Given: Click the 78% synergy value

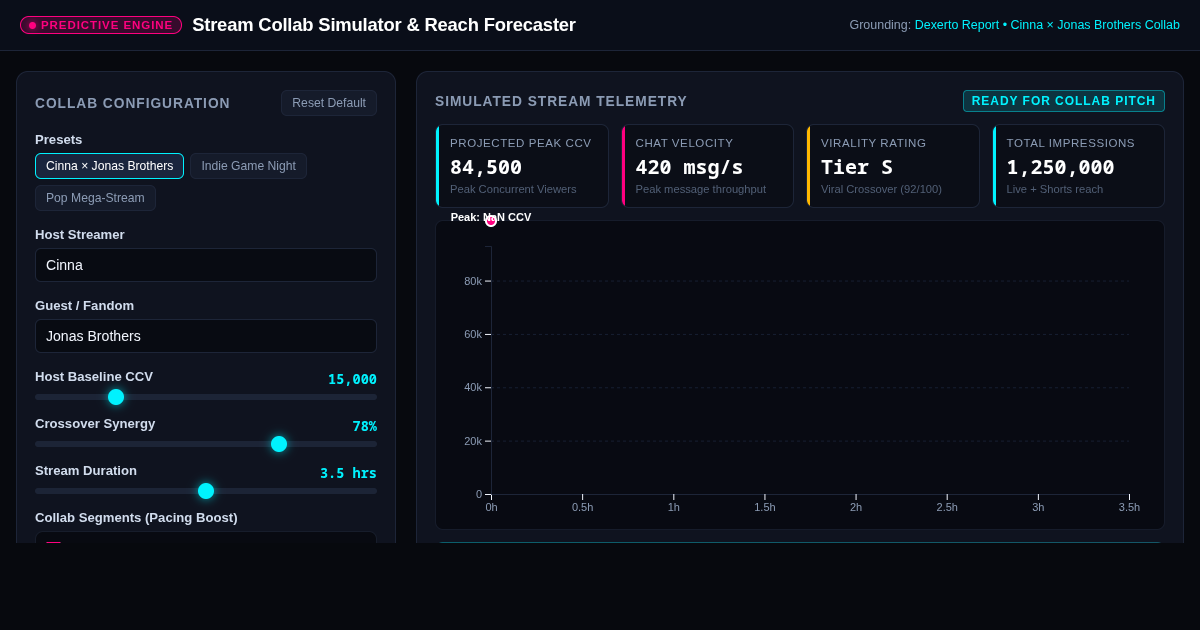Looking at the screenshot, I should pos(364,426).
